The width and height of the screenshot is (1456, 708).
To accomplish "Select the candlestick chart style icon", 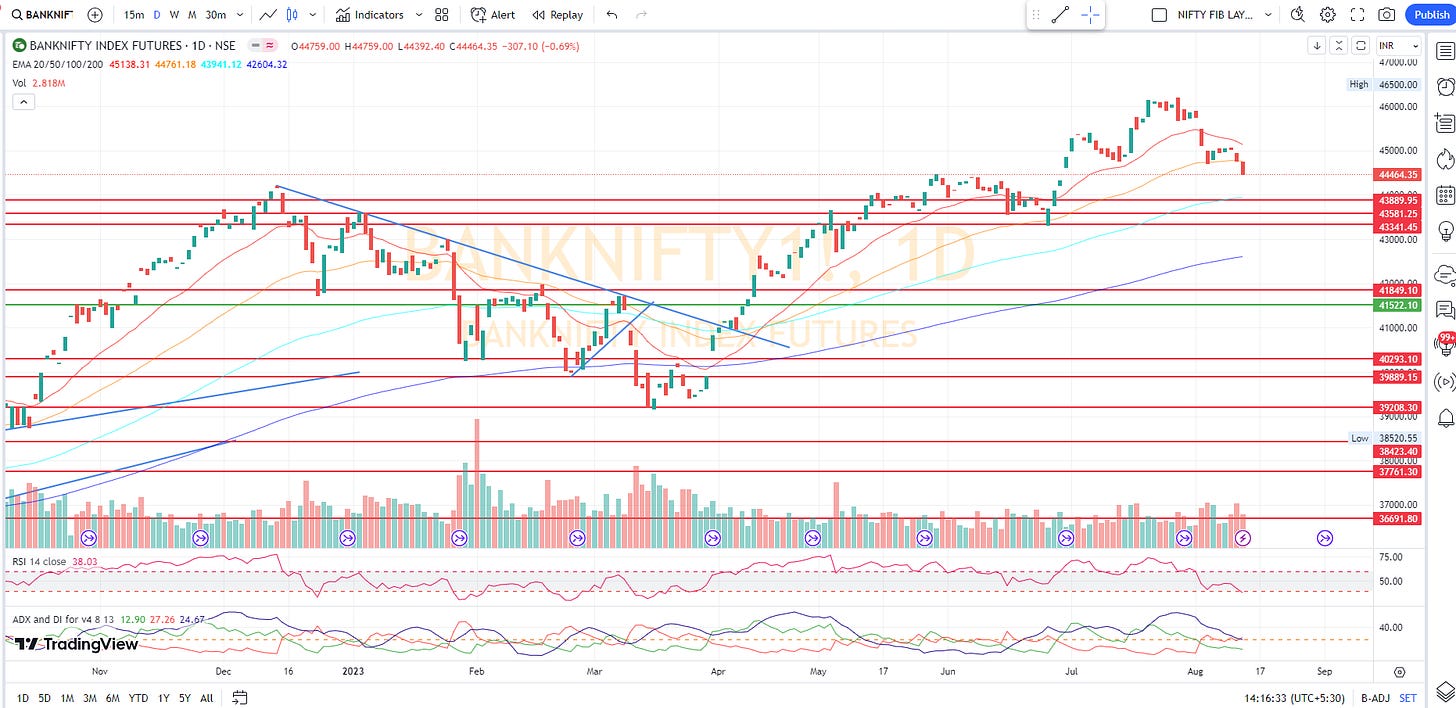I will point(292,15).
